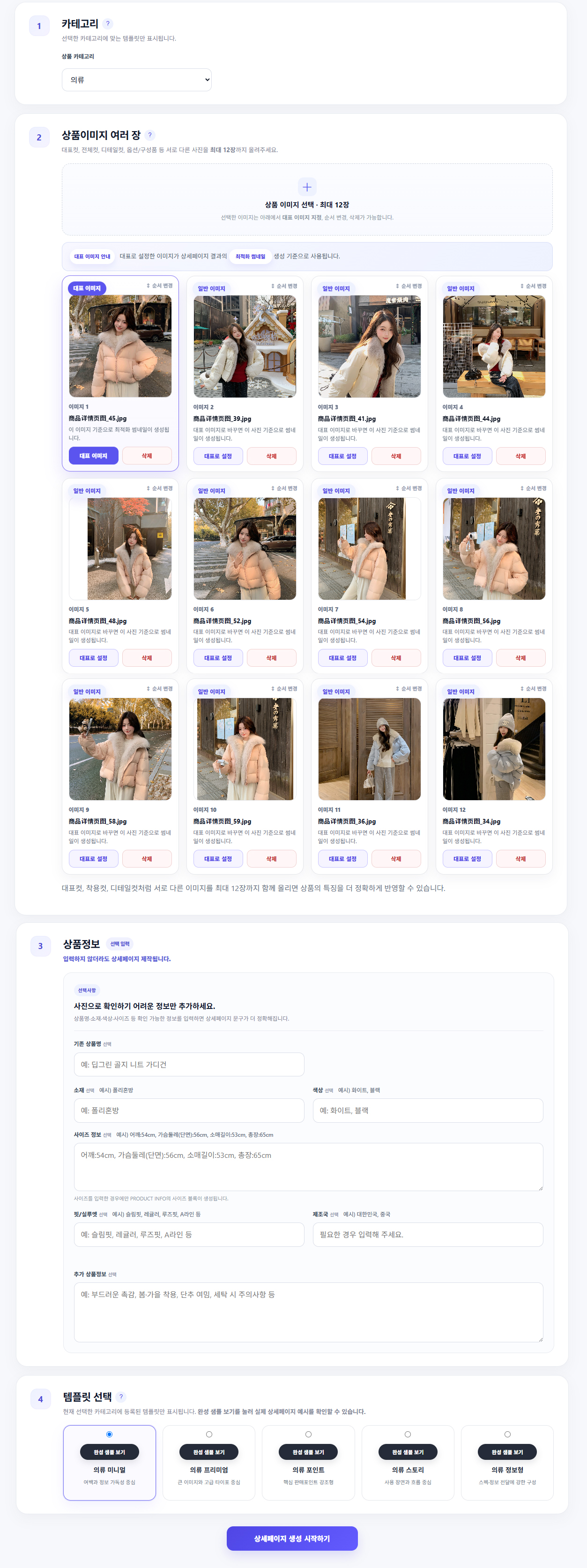
Task: Delete 이미지 6 with its 삭제 button
Action: tap(272, 658)
